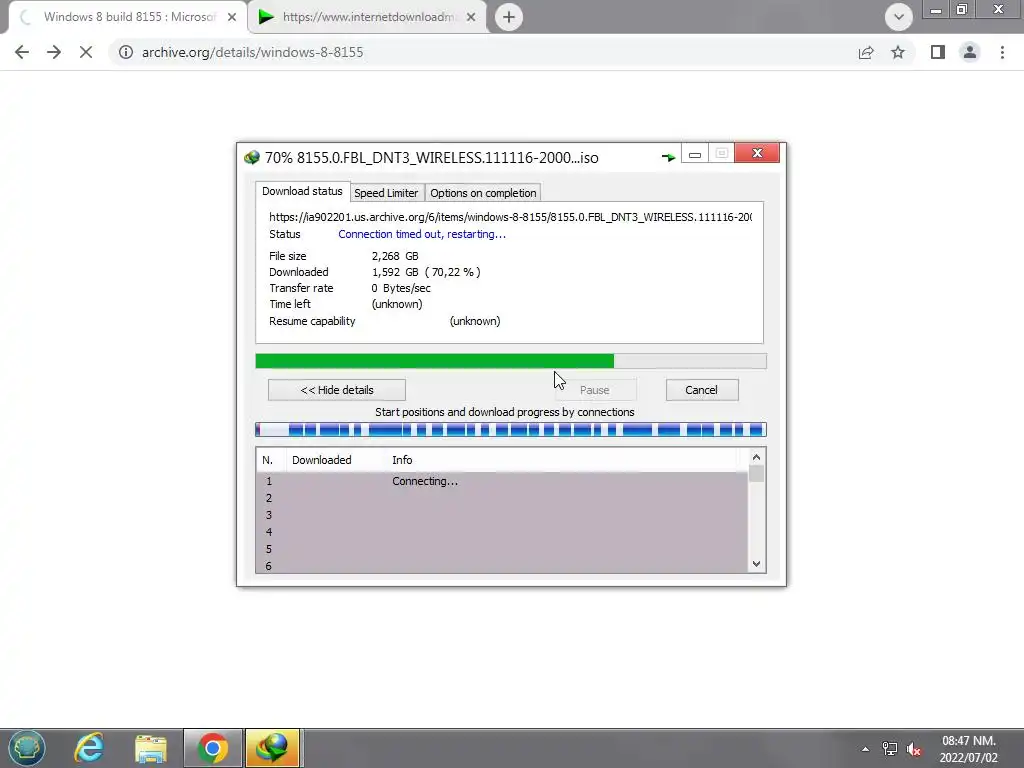Viewport: 1024px width, 768px height.
Task: Click the Hide details button
Action: point(337,390)
